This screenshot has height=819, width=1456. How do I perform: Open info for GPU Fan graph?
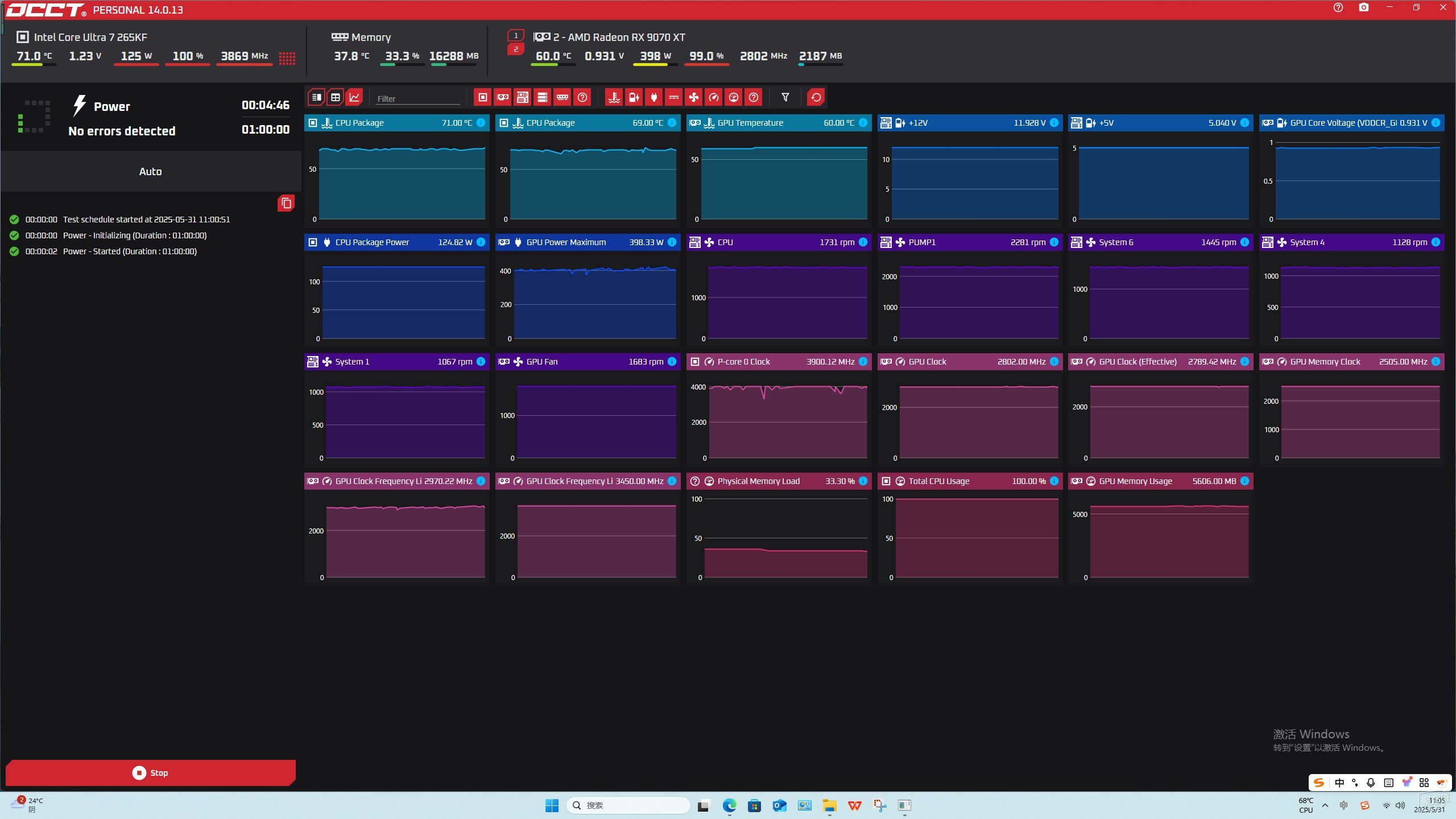[x=672, y=362]
